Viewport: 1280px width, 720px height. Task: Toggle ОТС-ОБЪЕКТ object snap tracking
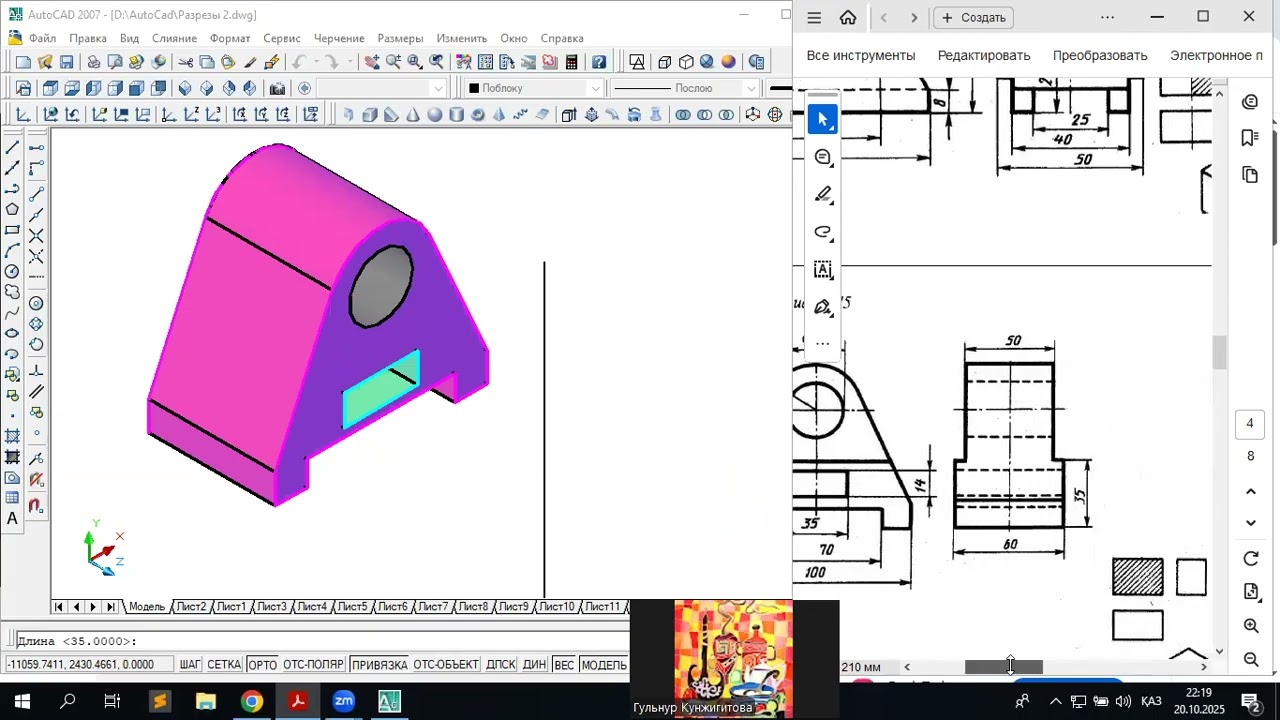click(x=447, y=665)
